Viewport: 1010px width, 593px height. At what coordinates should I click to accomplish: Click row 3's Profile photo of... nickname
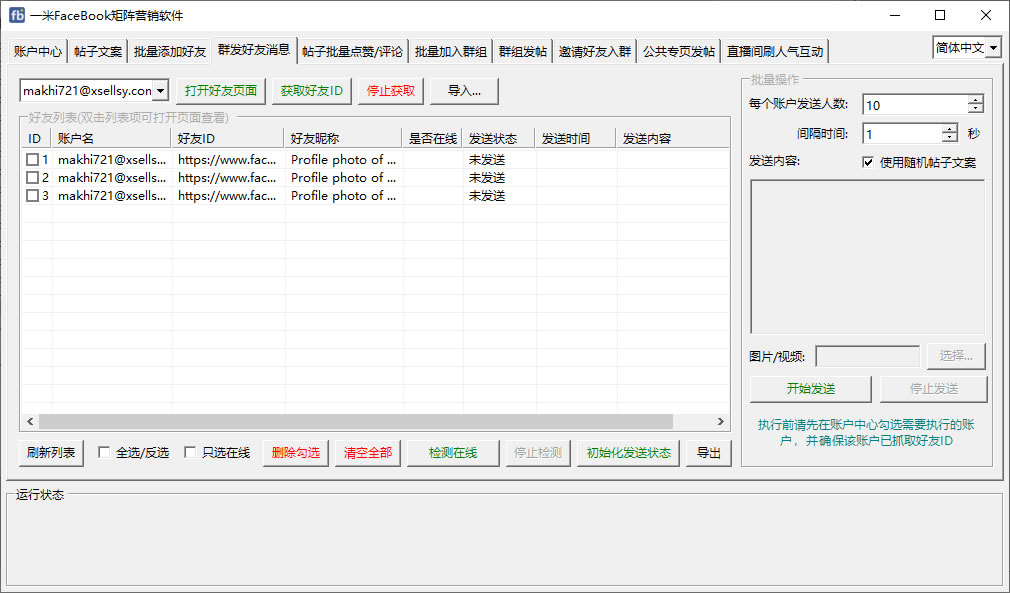click(343, 196)
